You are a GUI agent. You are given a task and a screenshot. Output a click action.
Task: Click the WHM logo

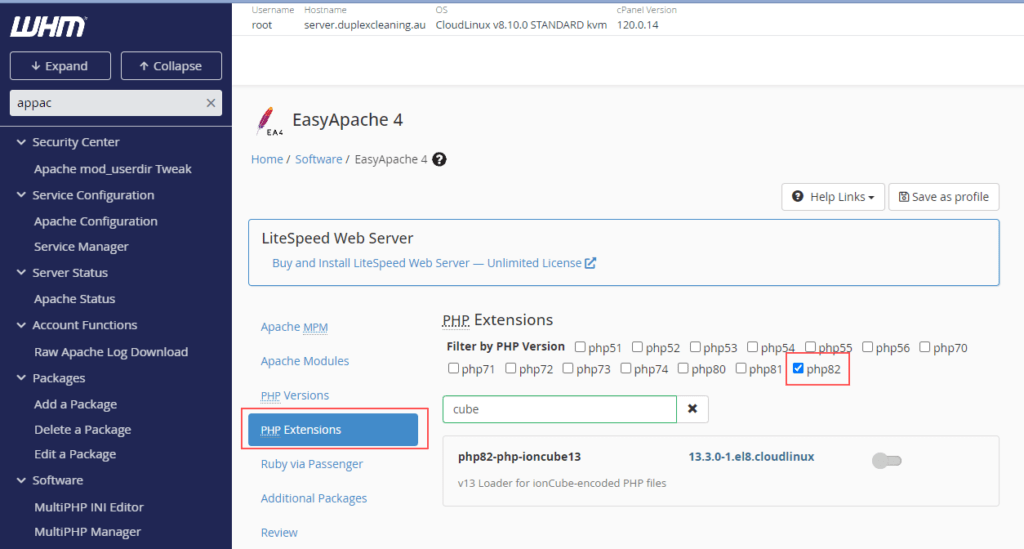[x=48, y=26]
